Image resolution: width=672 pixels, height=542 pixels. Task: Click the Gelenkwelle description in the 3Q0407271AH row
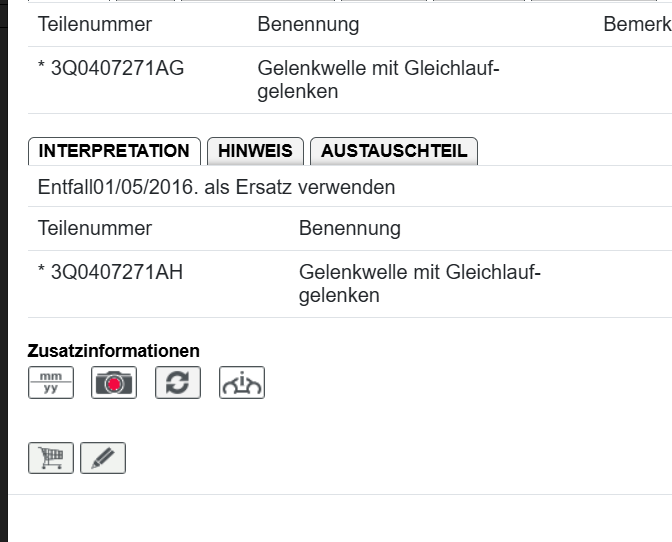pyautogui.click(x=420, y=284)
